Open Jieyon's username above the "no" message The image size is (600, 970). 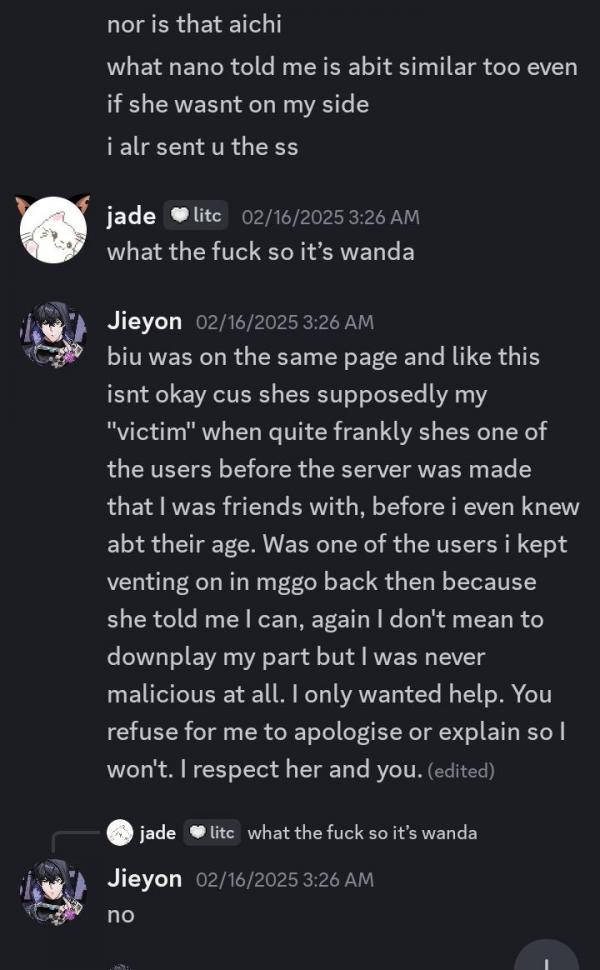coord(145,878)
